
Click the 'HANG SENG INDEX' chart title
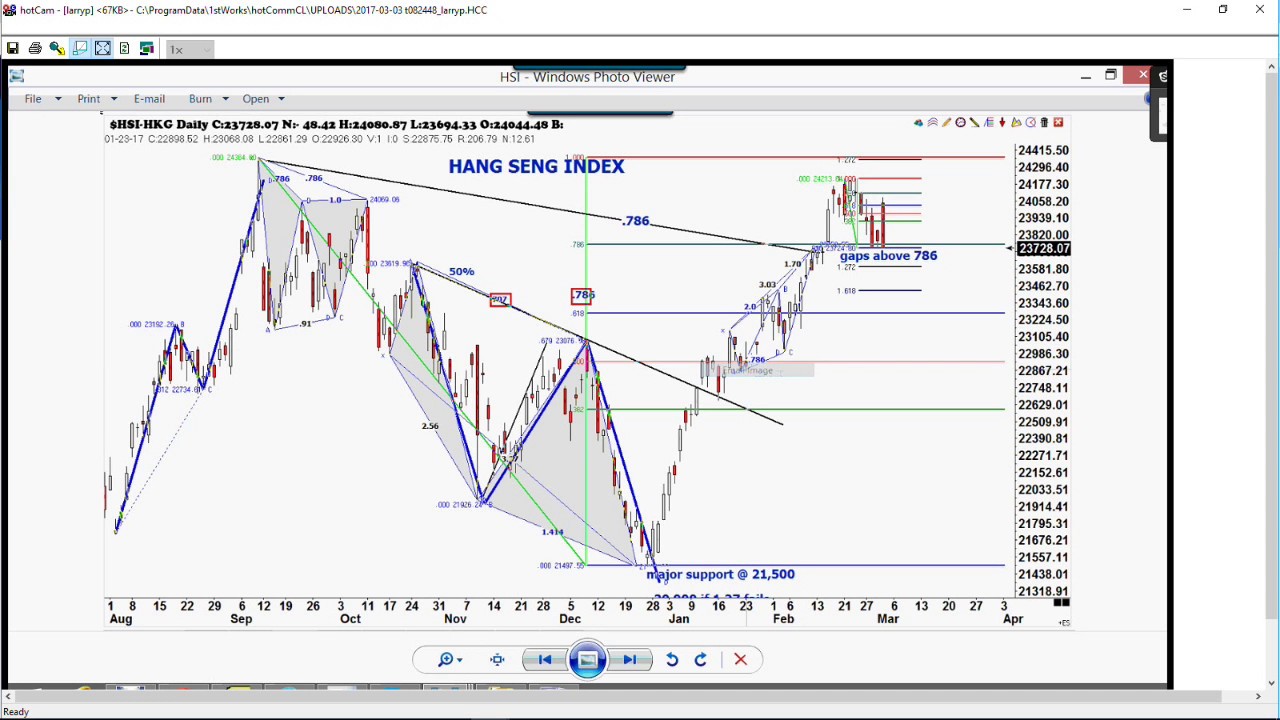click(x=536, y=166)
